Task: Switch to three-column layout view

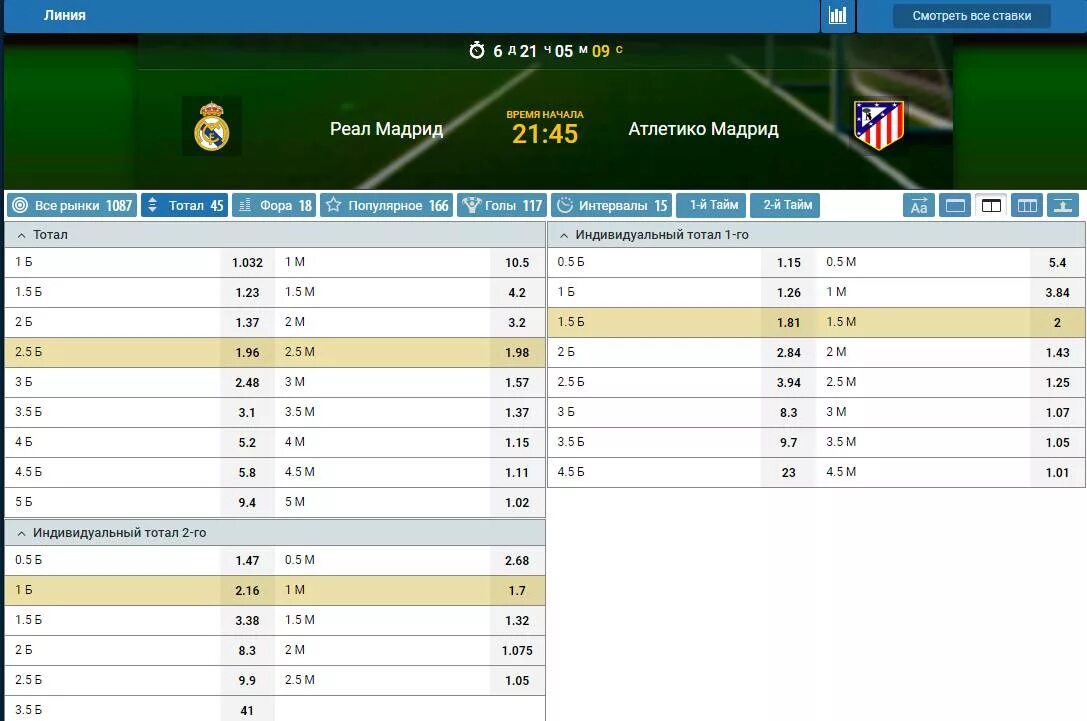Action: pyautogui.click(x=1027, y=206)
